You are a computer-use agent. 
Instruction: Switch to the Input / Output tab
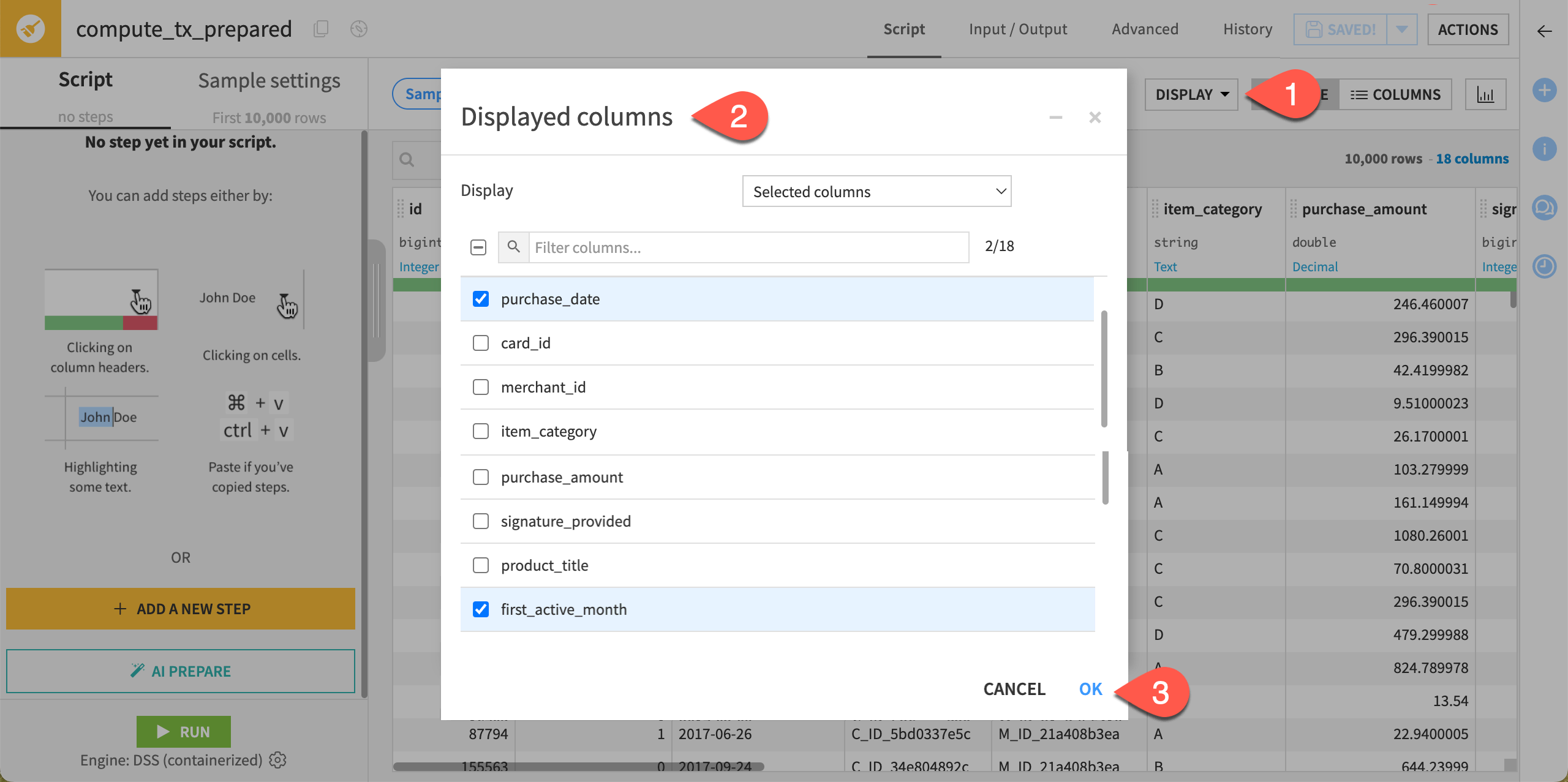(1017, 29)
